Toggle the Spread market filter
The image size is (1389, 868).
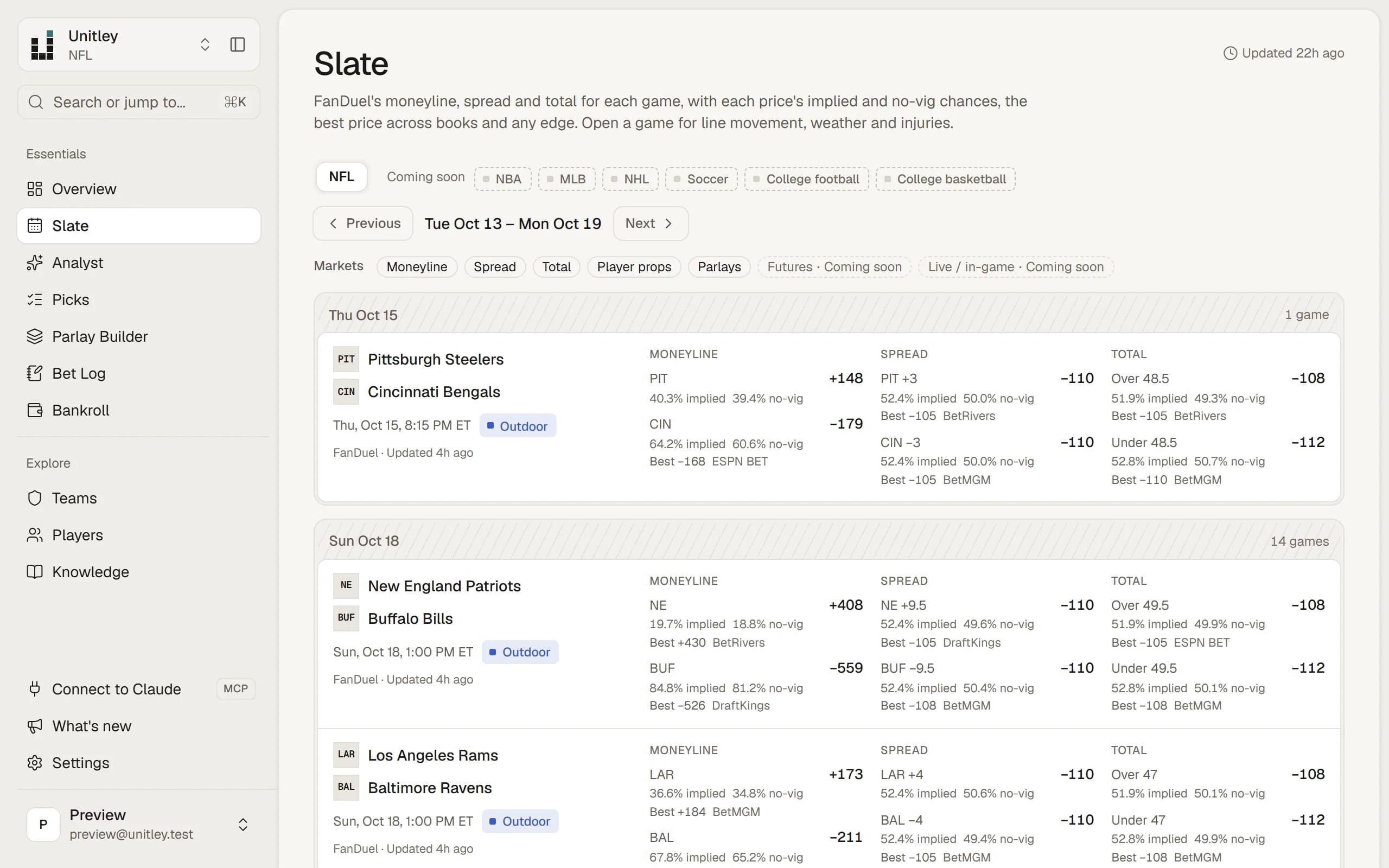pos(495,267)
